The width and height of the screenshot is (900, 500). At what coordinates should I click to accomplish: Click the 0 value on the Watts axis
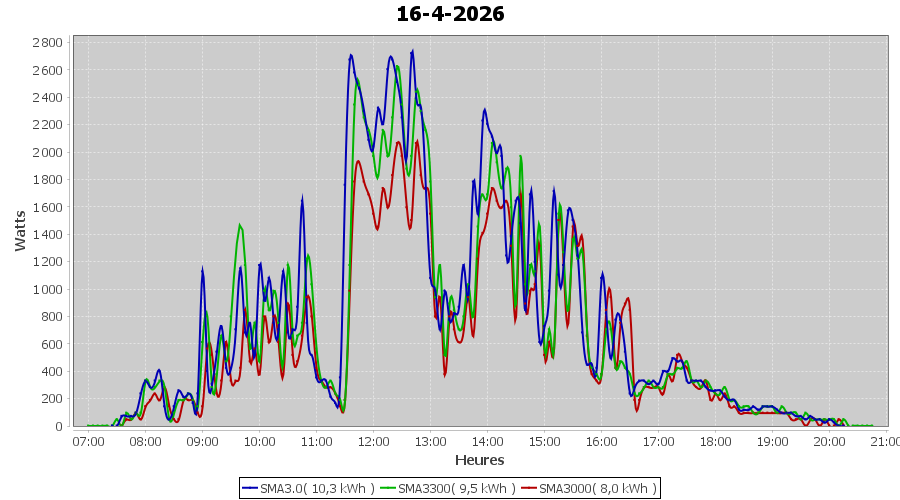coord(59,426)
